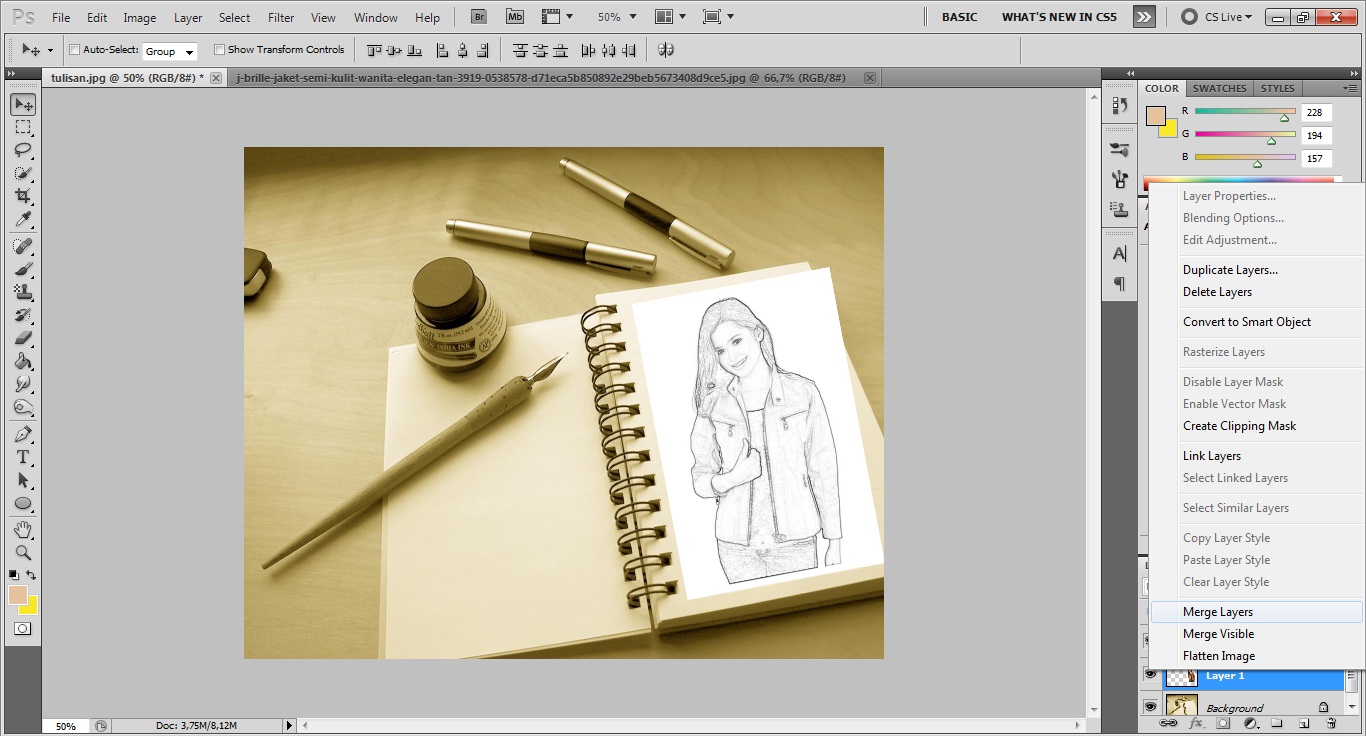Switch to the Swatches tab
1366x736 pixels.
(x=1219, y=88)
